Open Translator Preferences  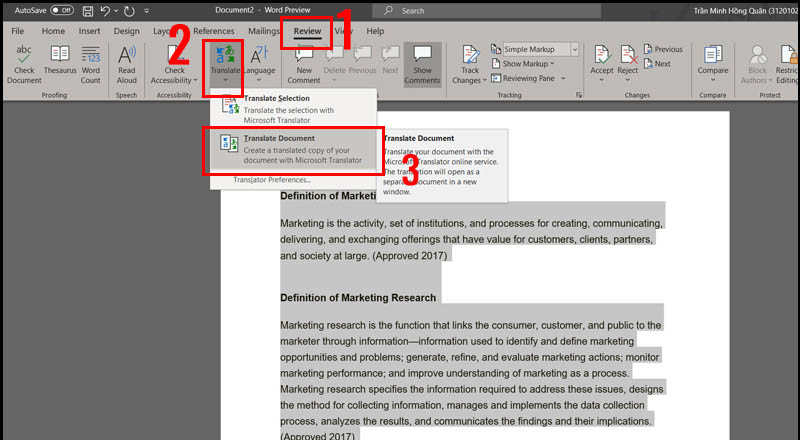(272, 180)
